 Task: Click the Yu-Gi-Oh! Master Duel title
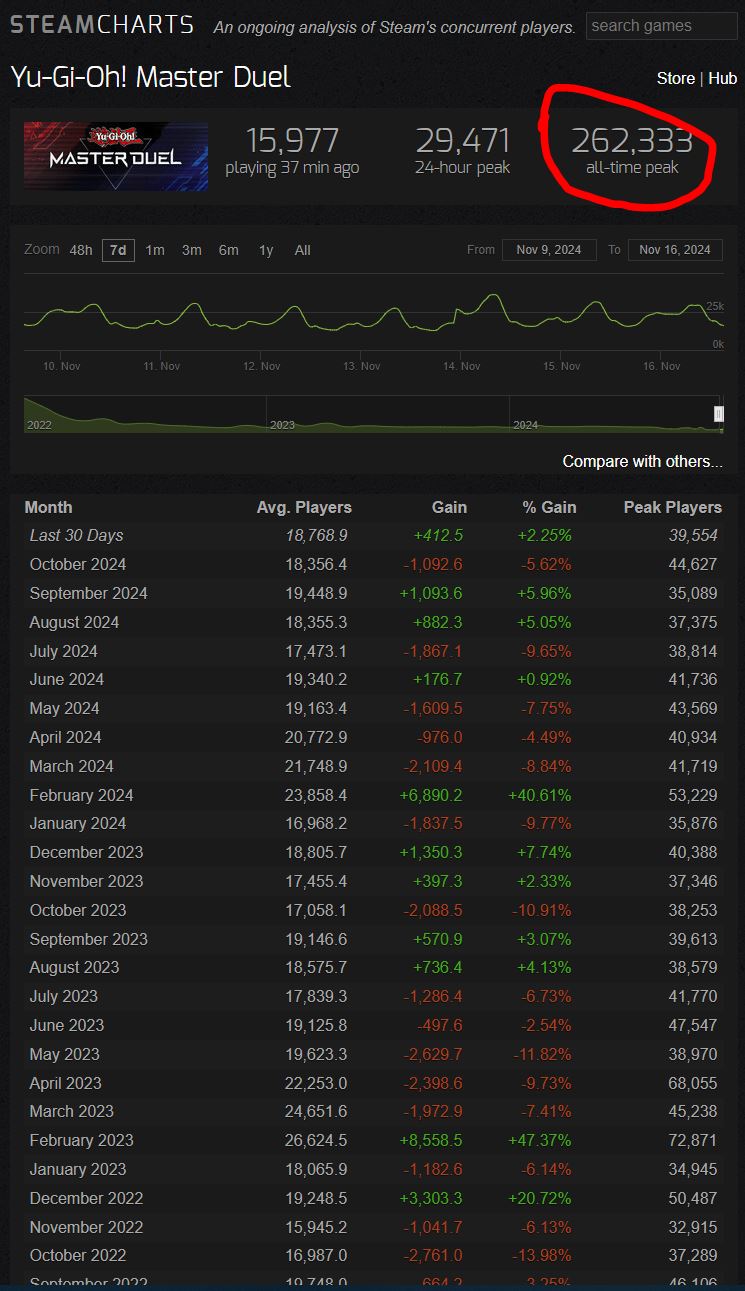(x=150, y=77)
